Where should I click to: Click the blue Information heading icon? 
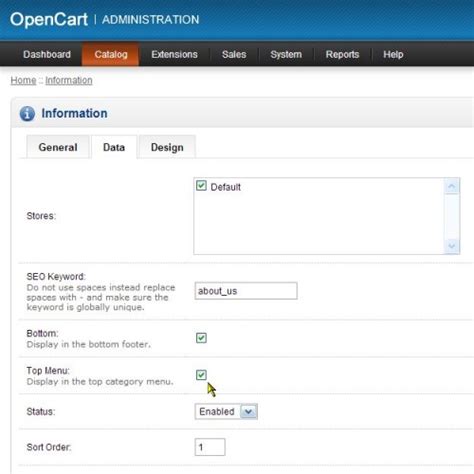pos(27,113)
